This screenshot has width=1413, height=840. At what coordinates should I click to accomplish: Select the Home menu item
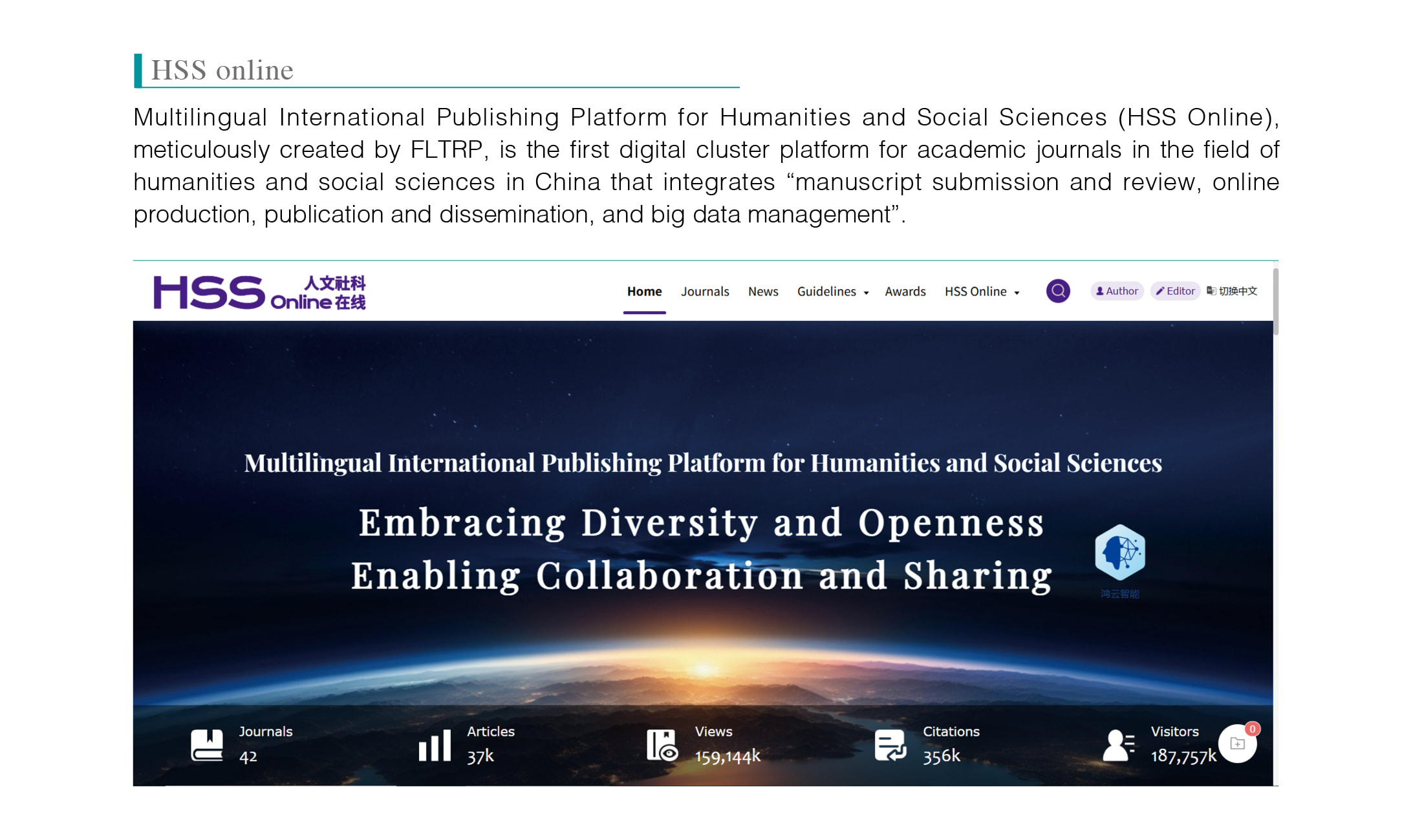coord(644,292)
